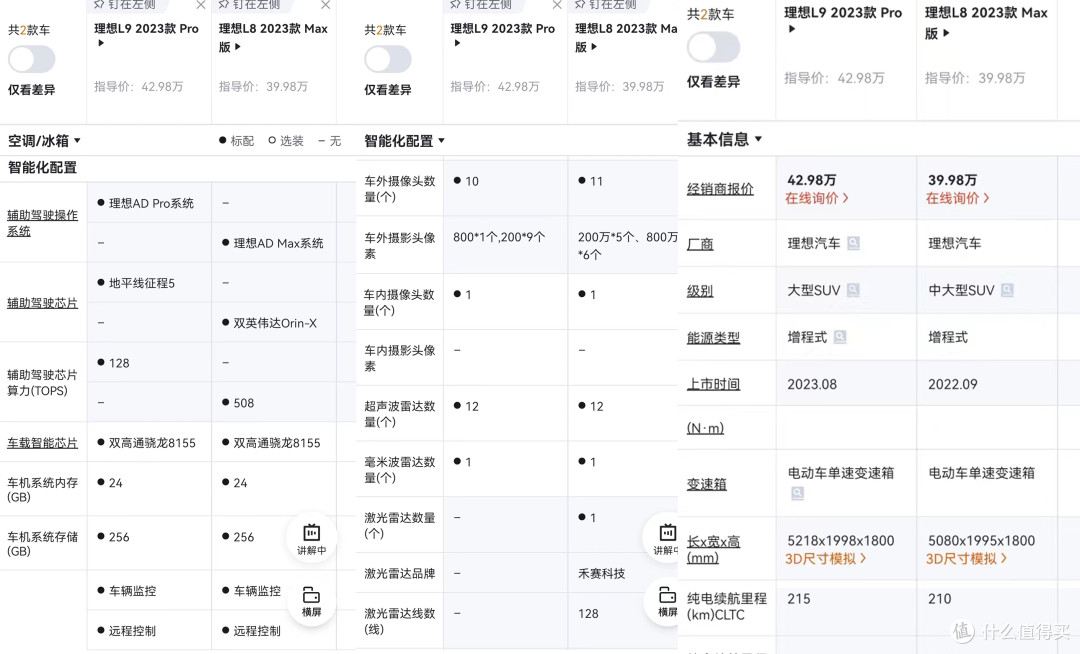Select the 纯电续航里程(km)CLTC row label
This screenshot has width=1080, height=654.
[x=727, y=606]
